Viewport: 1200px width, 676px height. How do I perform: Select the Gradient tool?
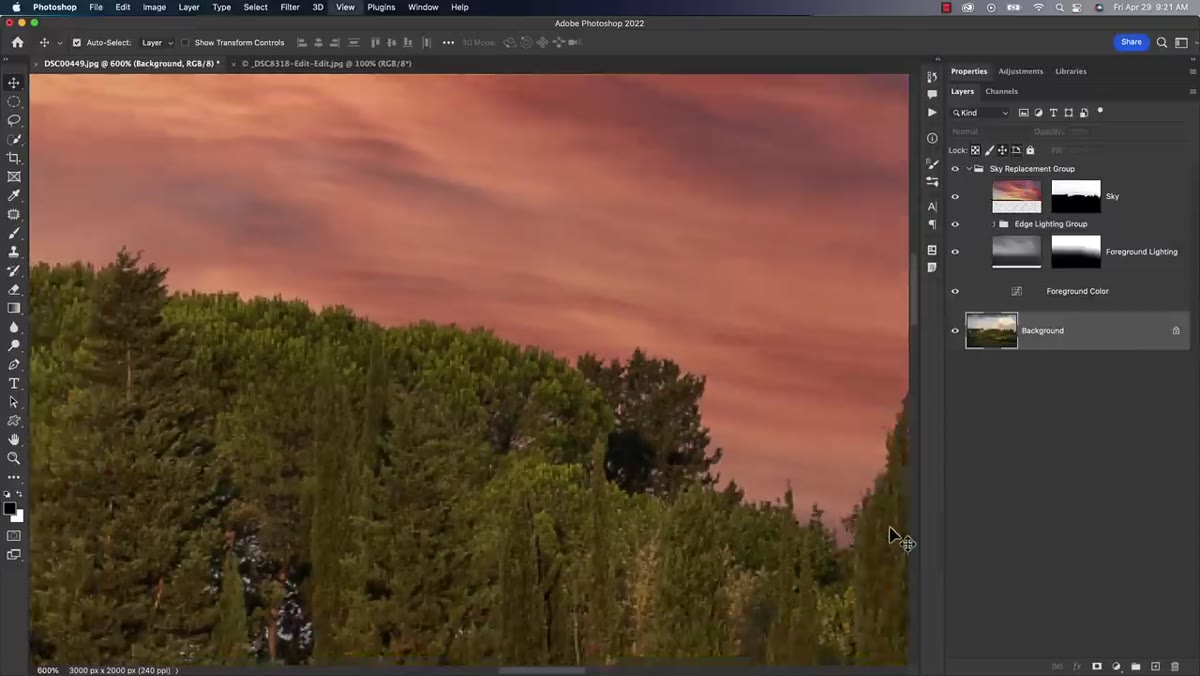(14, 308)
